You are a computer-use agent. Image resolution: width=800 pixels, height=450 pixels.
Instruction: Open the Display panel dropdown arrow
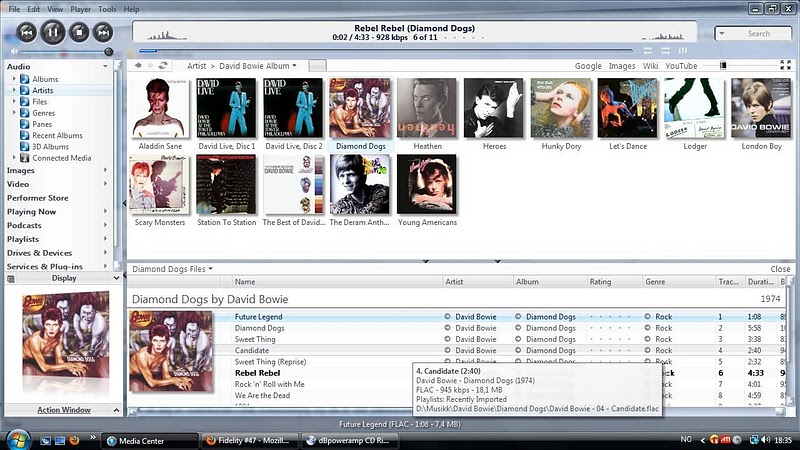pos(116,278)
